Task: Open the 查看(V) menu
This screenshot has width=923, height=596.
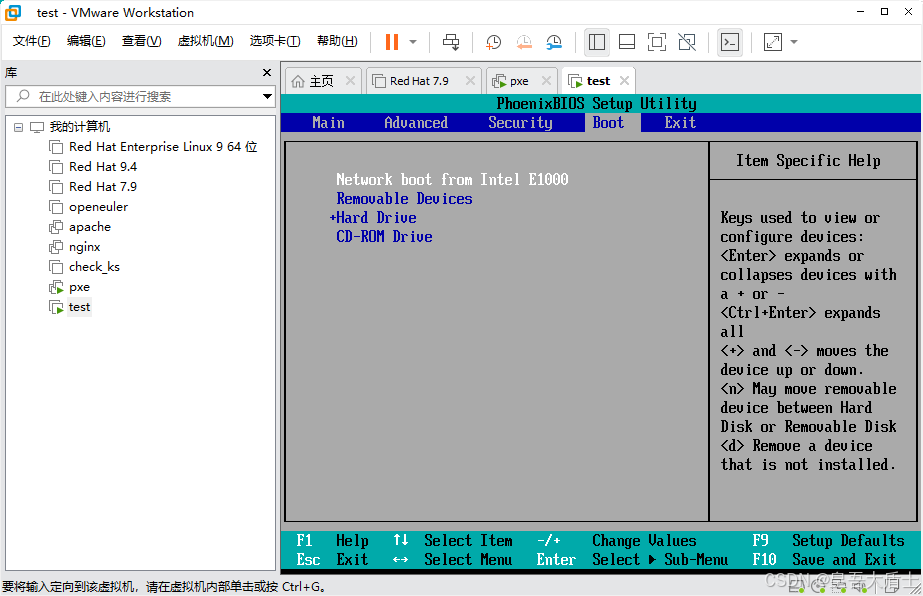Action: pos(141,41)
